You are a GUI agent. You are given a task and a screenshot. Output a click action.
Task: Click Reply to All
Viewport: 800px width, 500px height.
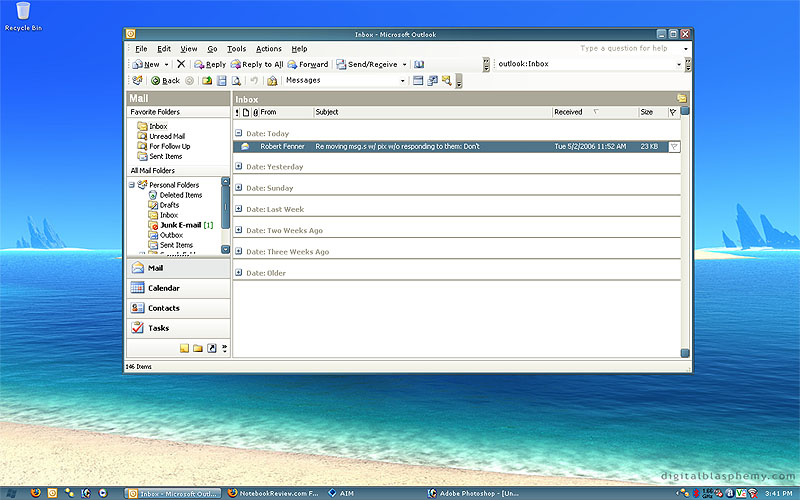tap(257, 64)
